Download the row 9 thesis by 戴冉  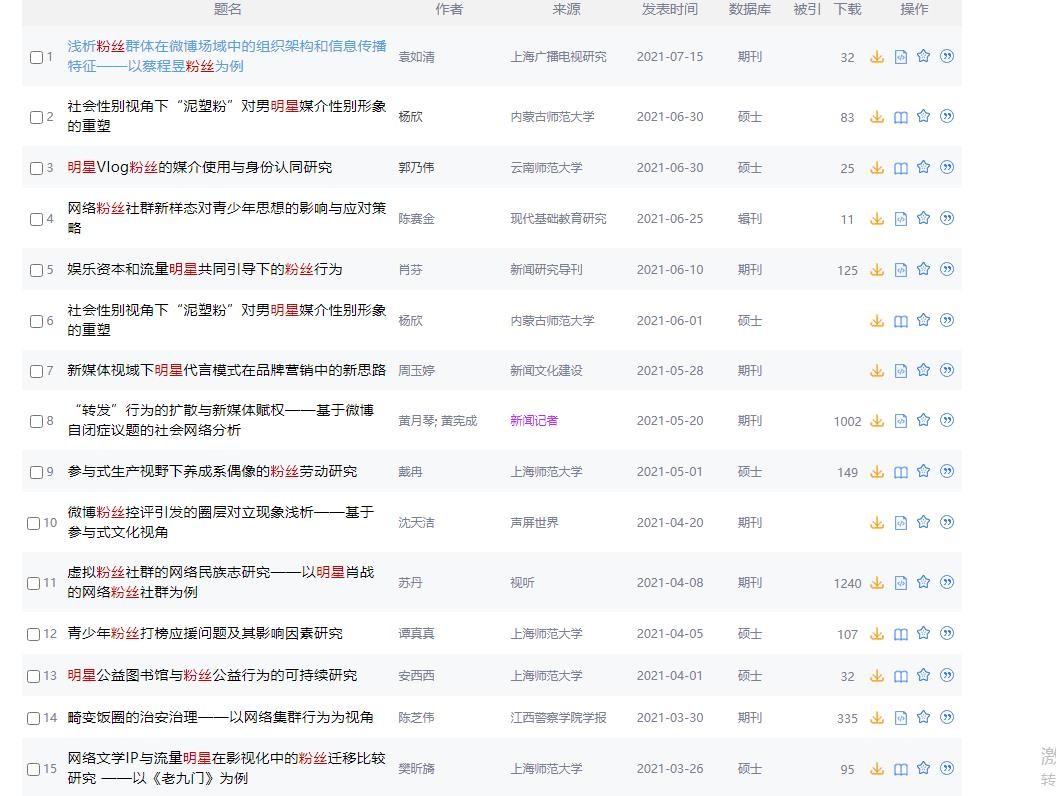(877, 472)
